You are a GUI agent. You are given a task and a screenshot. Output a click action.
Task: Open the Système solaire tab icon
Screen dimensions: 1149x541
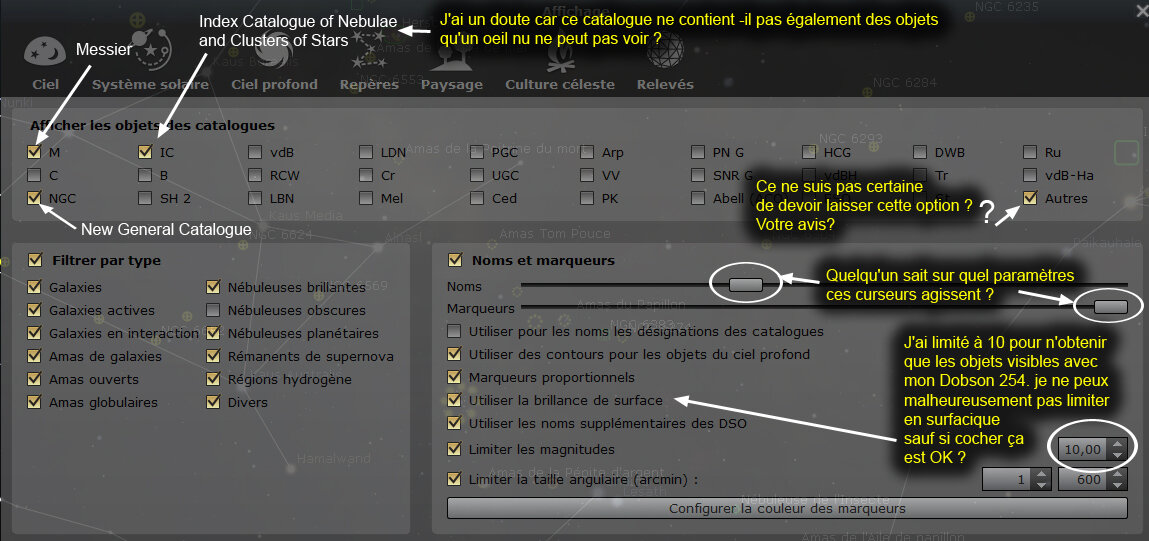click(150, 50)
